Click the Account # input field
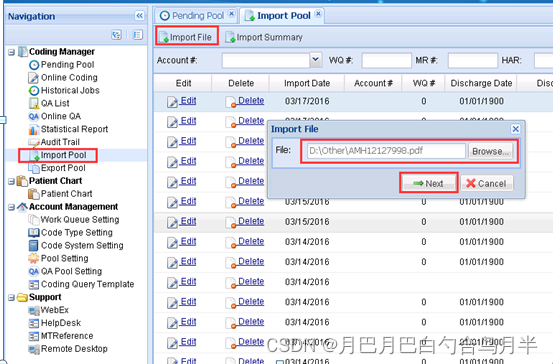This screenshot has width=553, height=364. coord(266,60)
